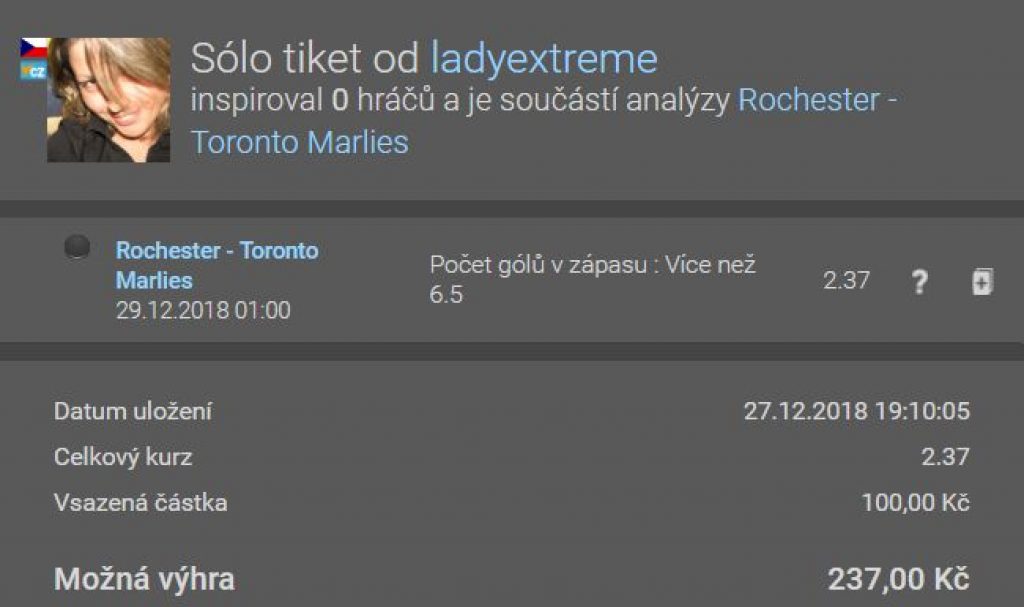The height and width of the screenshot is (607, 1024).
Task: Click the add-to-ticket plus icon
Action: (x=982, y=282)
